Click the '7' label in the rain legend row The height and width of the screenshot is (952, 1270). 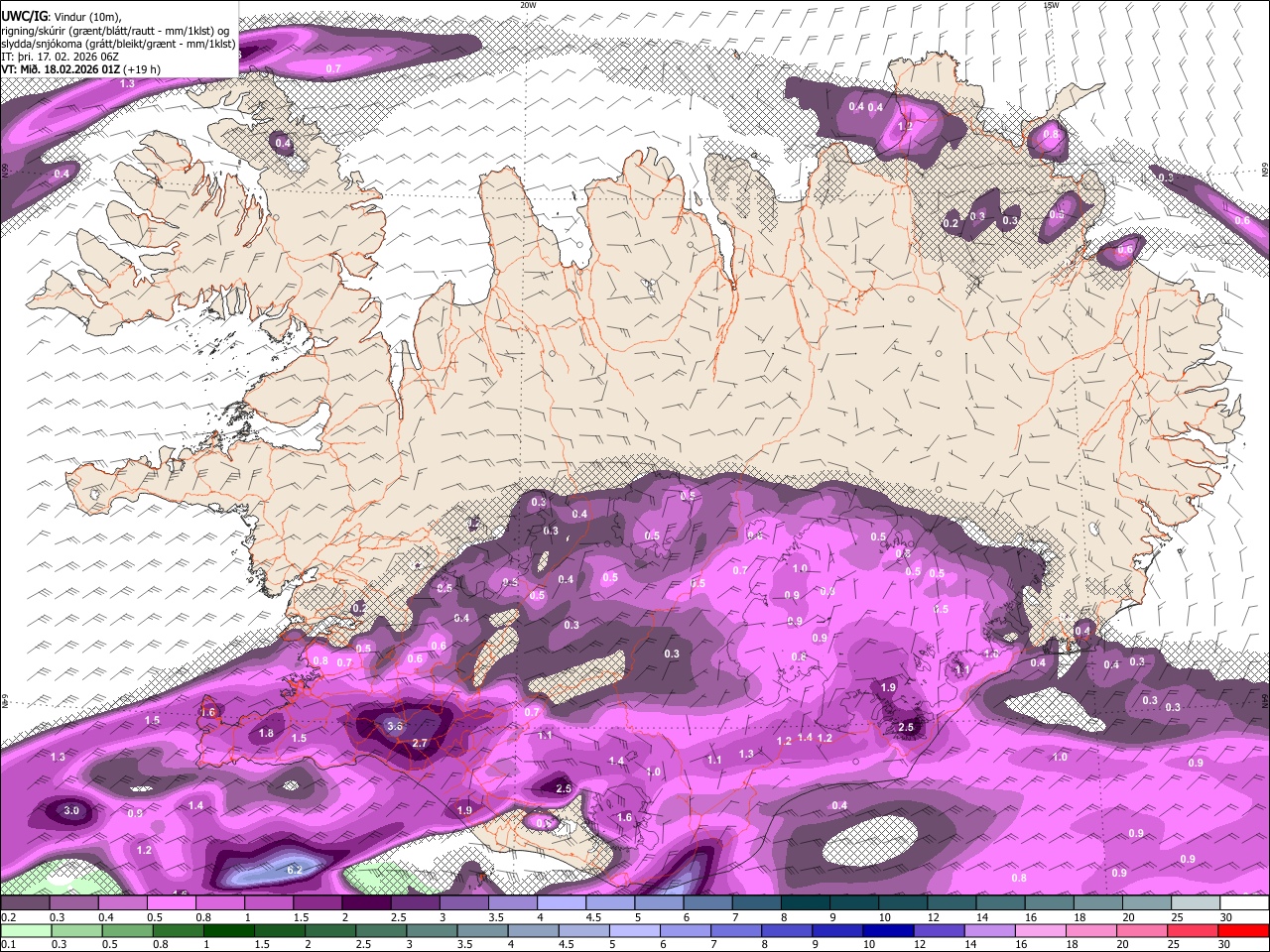coord(716,944)
